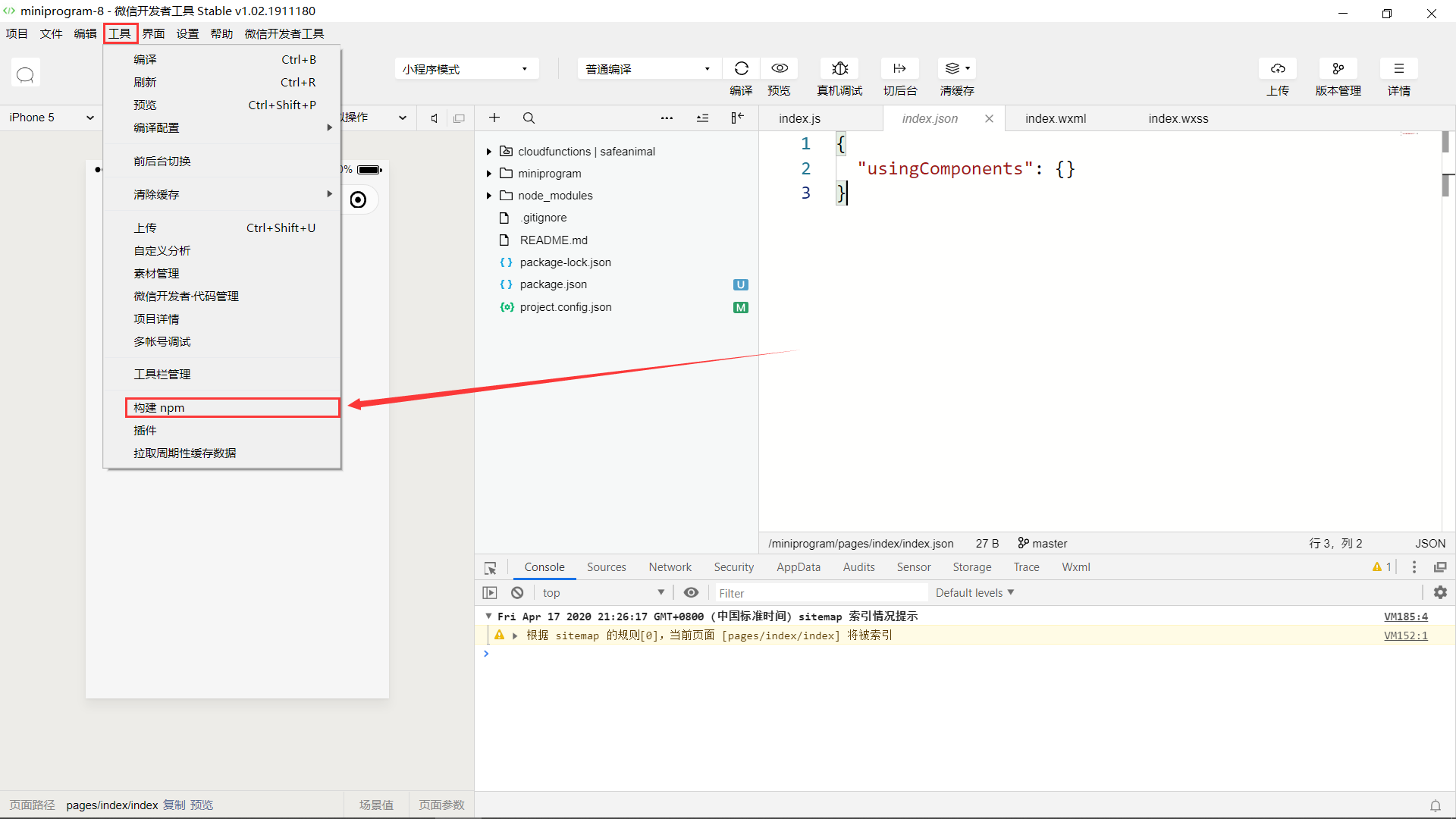Viewport: 1456px width, 819px height.
Task: Click the compile refresh icon
Action: pyautogui.click(x=741, y=69)
